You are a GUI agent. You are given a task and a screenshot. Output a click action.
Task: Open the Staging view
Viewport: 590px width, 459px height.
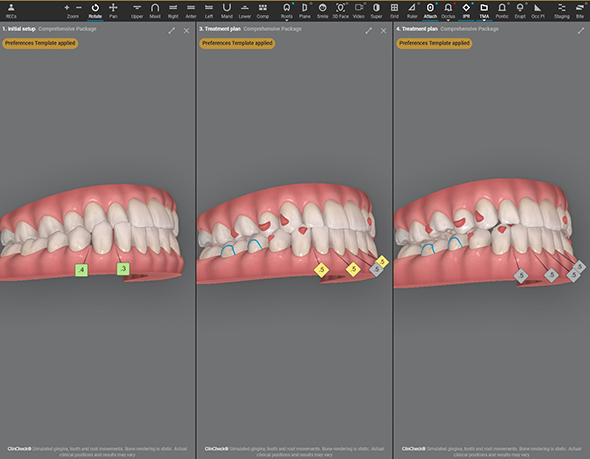pos(561,11)
